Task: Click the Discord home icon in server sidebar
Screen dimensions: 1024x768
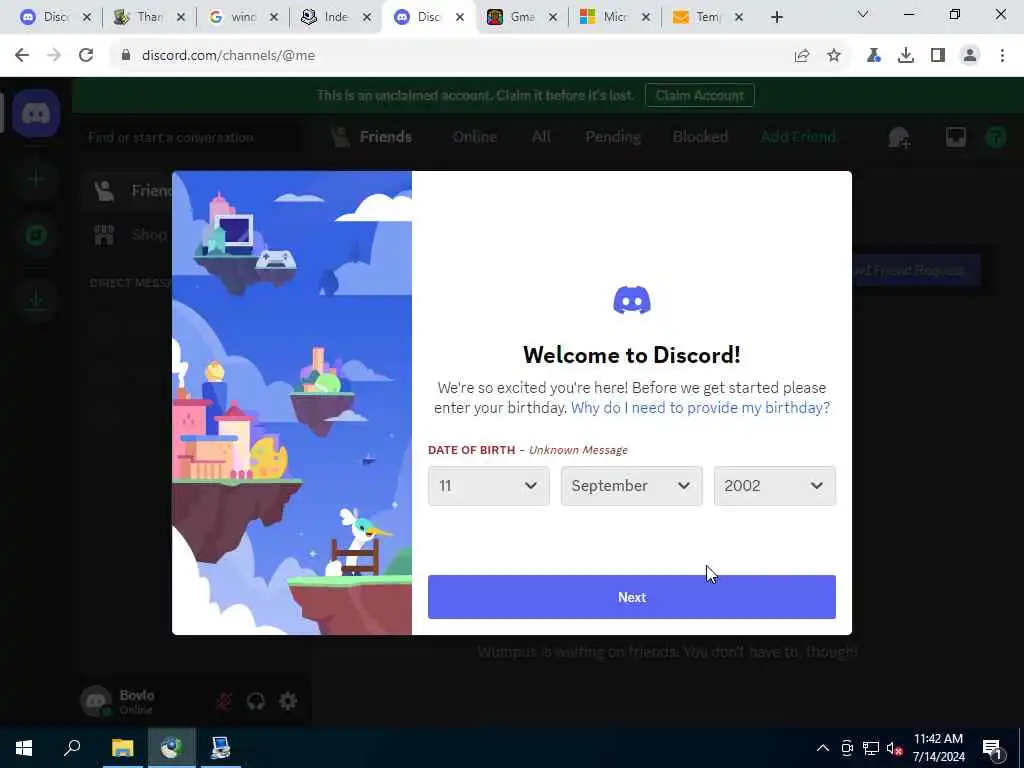Action: point(36,114)
